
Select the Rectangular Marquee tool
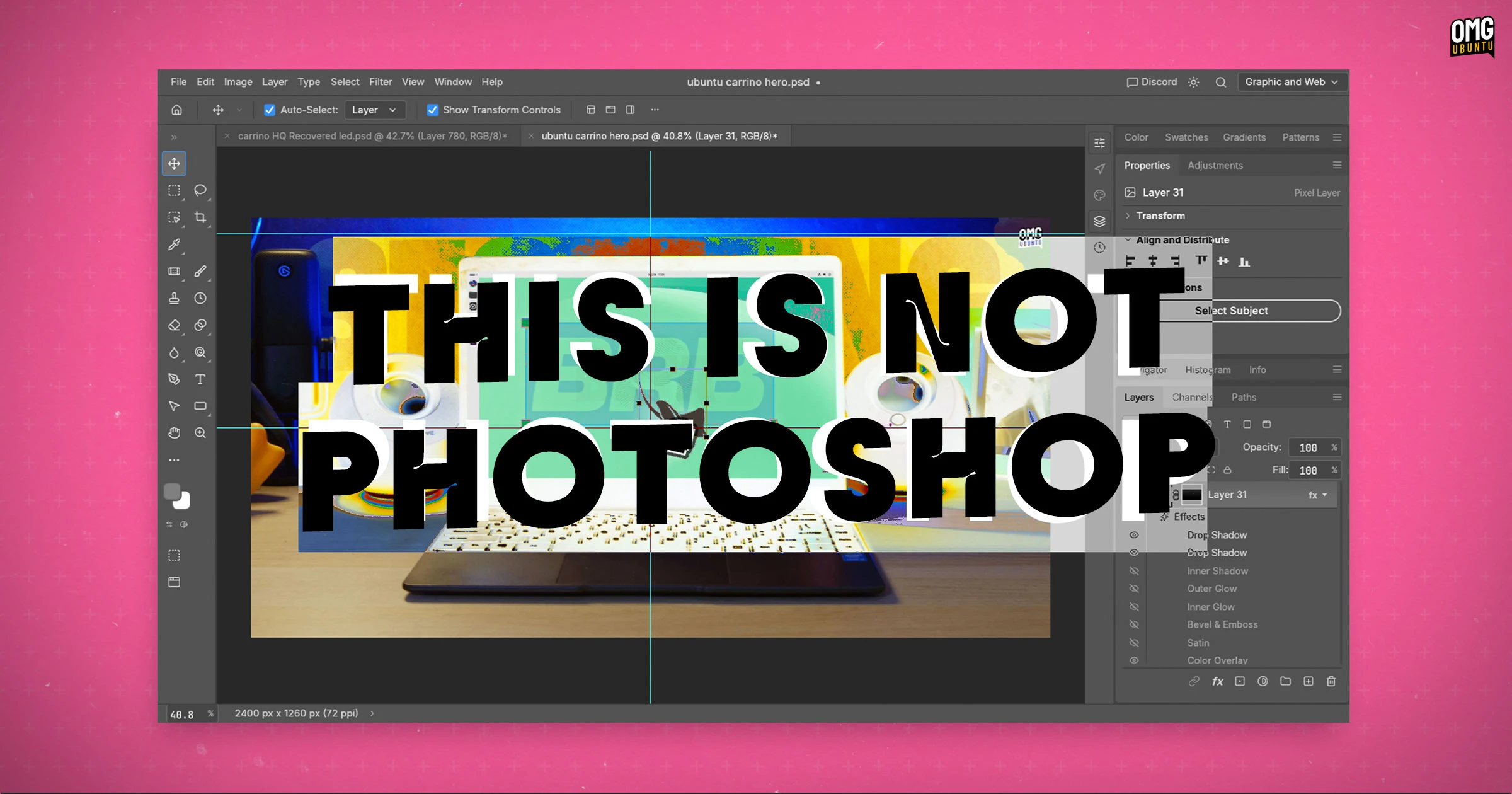click(174, 190)
